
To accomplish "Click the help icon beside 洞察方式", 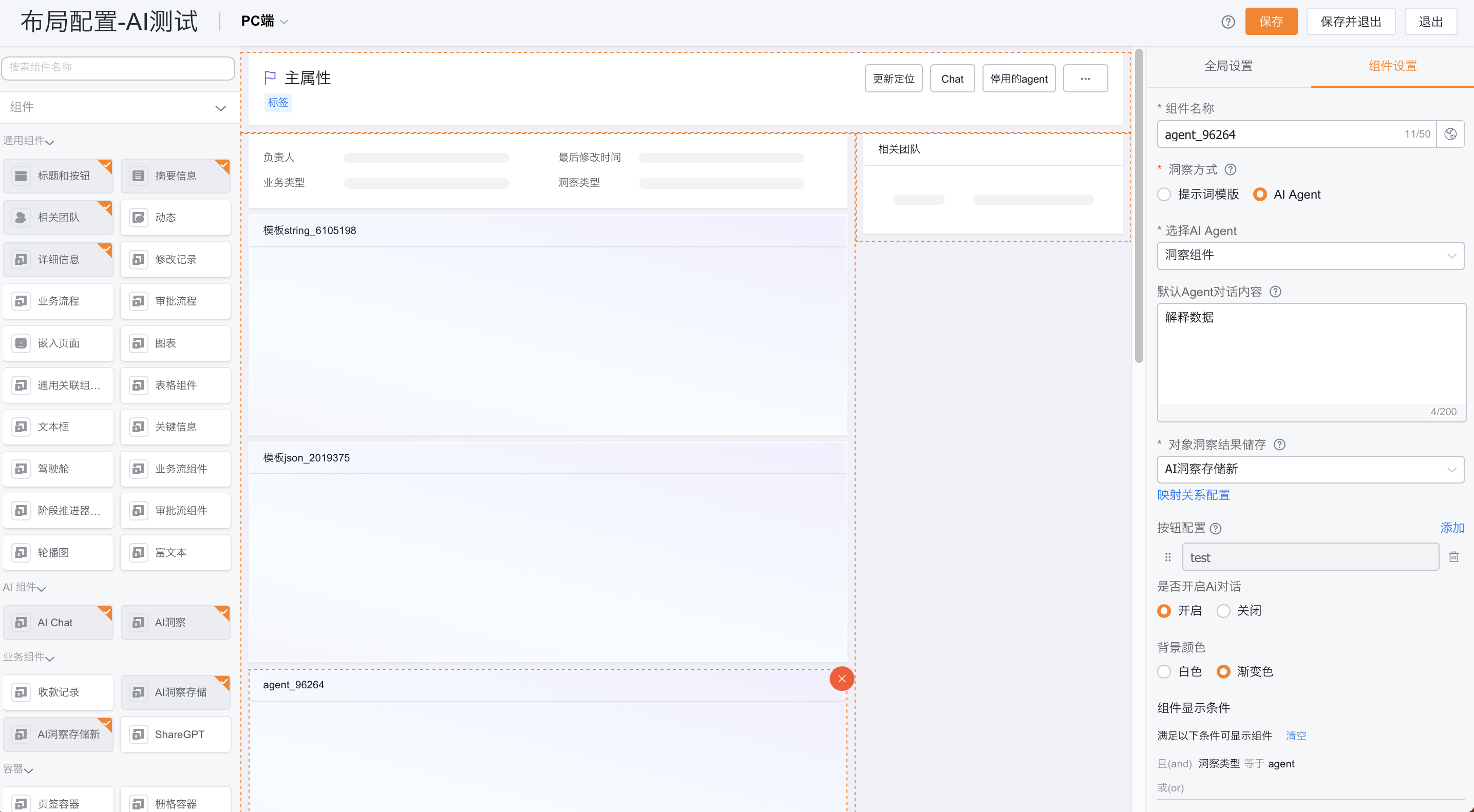I will tap(1230, 170).
